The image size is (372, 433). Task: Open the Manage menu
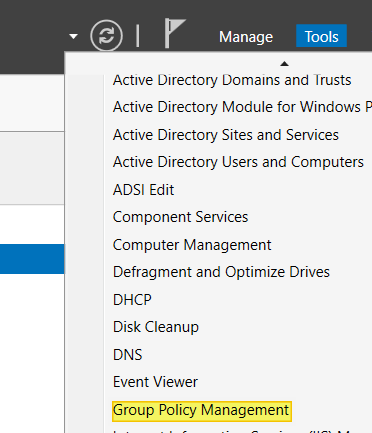(x=246, y=37)
